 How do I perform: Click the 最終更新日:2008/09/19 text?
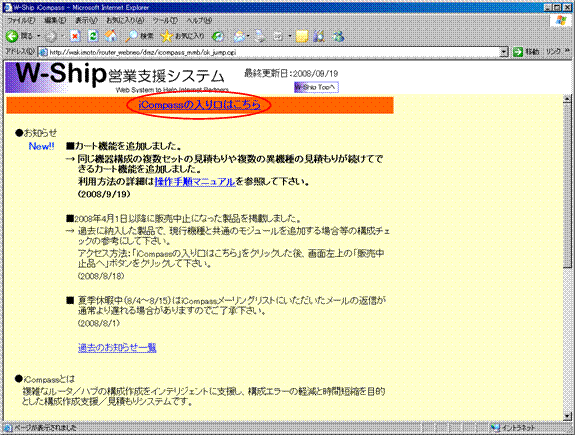[x=291, y=73]
